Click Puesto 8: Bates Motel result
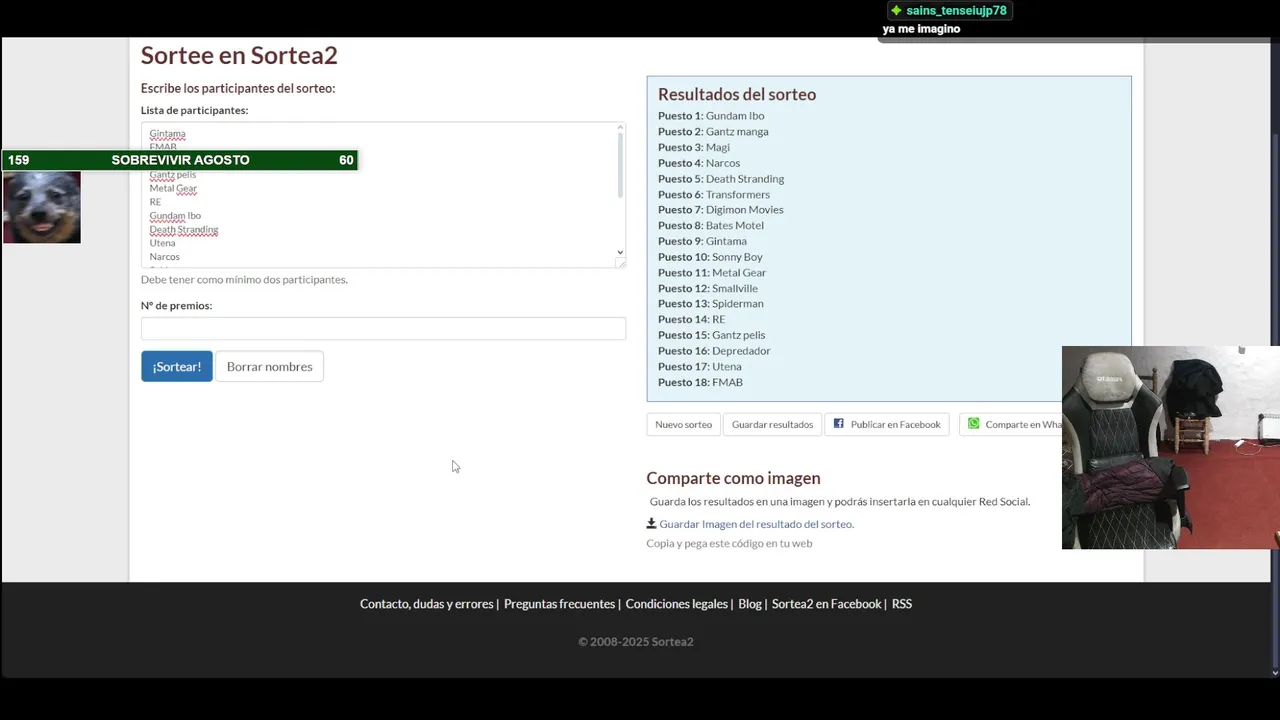The width and height of the screenshot is (1280, 720). [x=711, y=226]
